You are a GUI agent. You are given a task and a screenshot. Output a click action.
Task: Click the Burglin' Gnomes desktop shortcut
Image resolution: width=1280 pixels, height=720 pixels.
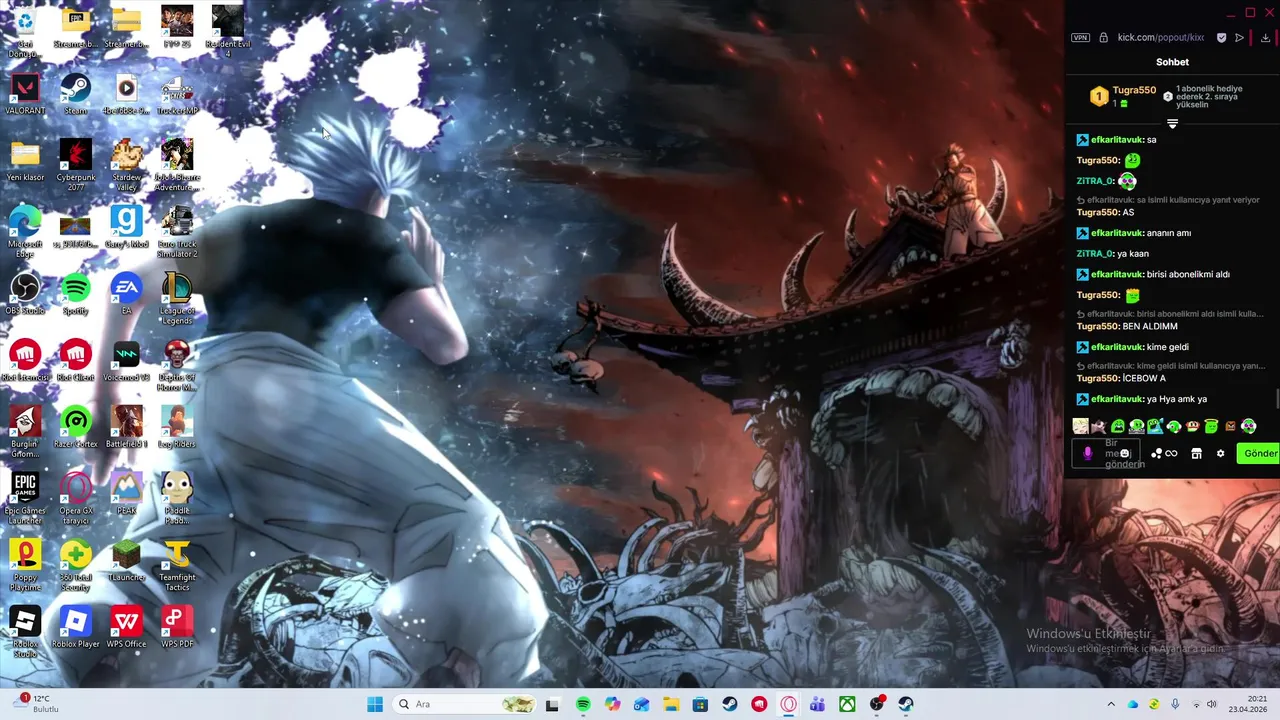pos(25,432)
